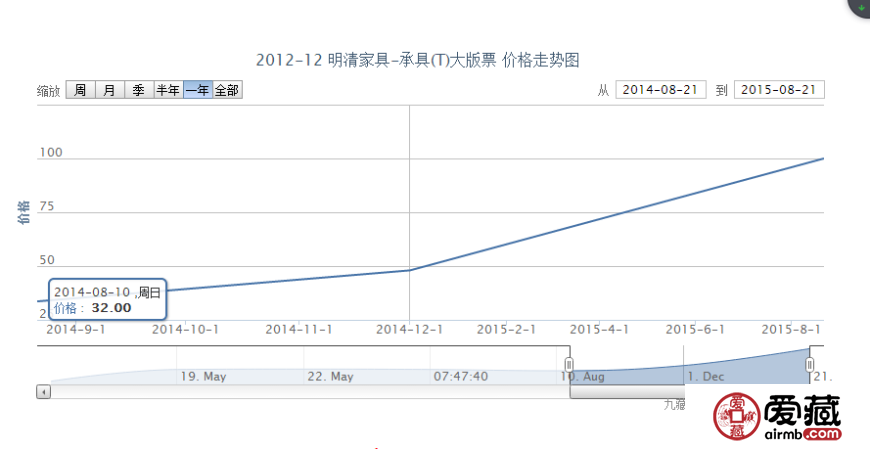Click the navigator label 07:47:40
The height and width of the screenshot is (449, 870).
[461, 376]
